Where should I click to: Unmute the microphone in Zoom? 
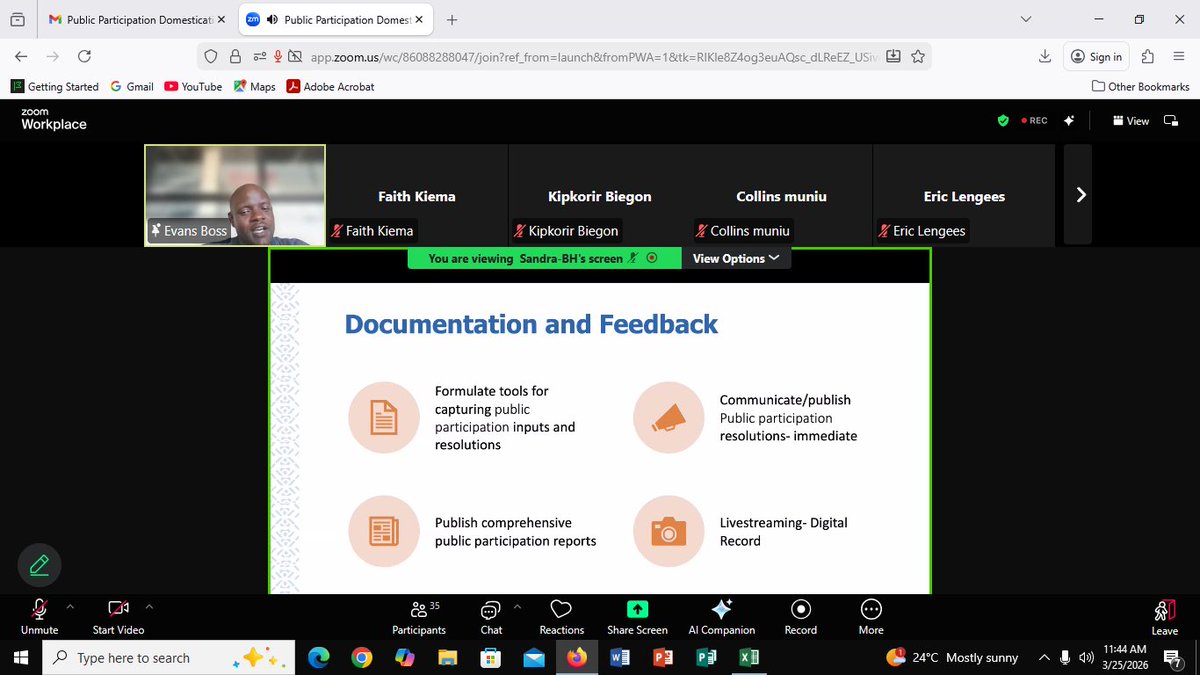[40, 616]
